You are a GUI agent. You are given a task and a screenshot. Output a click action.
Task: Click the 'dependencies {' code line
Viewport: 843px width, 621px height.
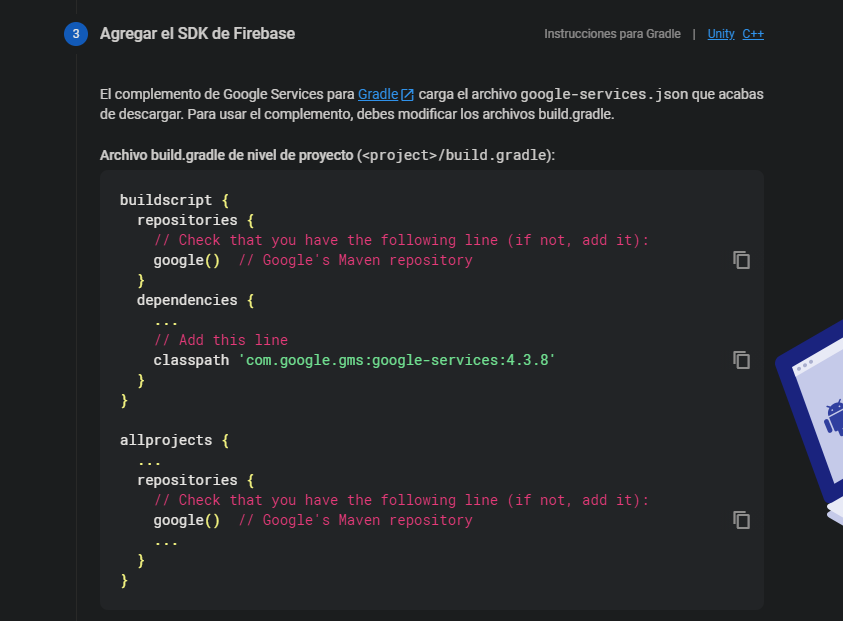coord(195,300)
